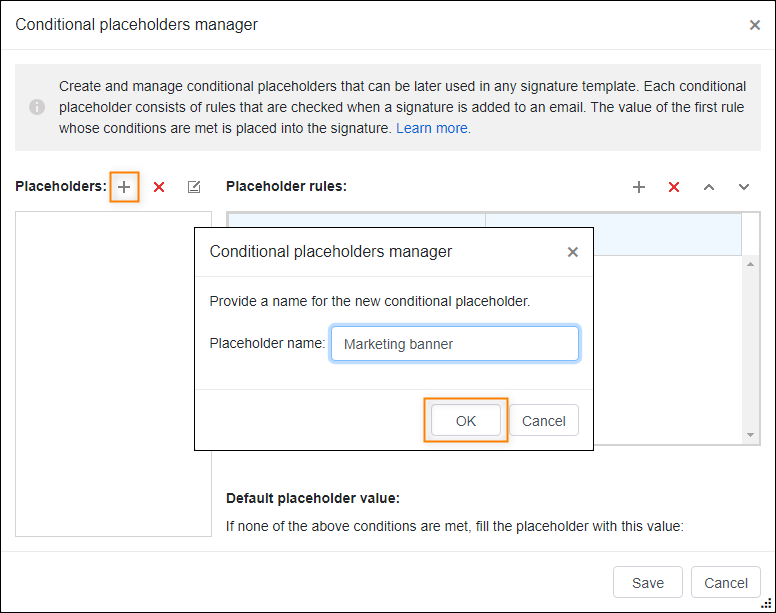
Task: Move placeholder rule up
Action: 709,187
